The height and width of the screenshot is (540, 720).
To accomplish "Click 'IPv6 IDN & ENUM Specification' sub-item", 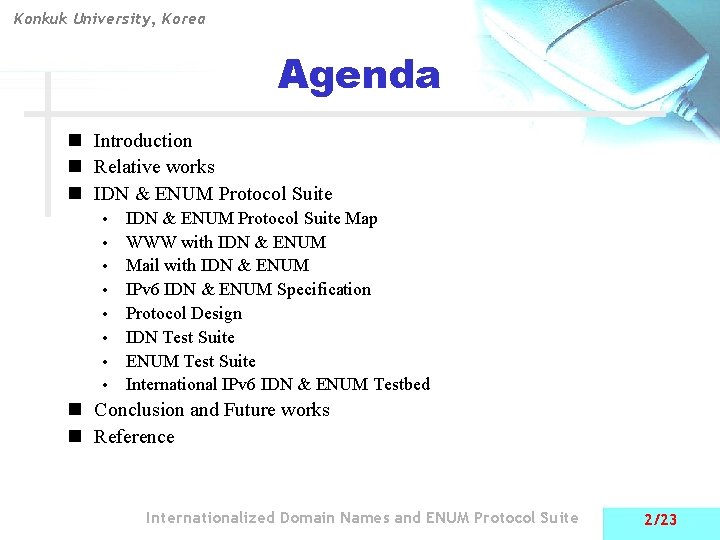I will pos(248,290).
